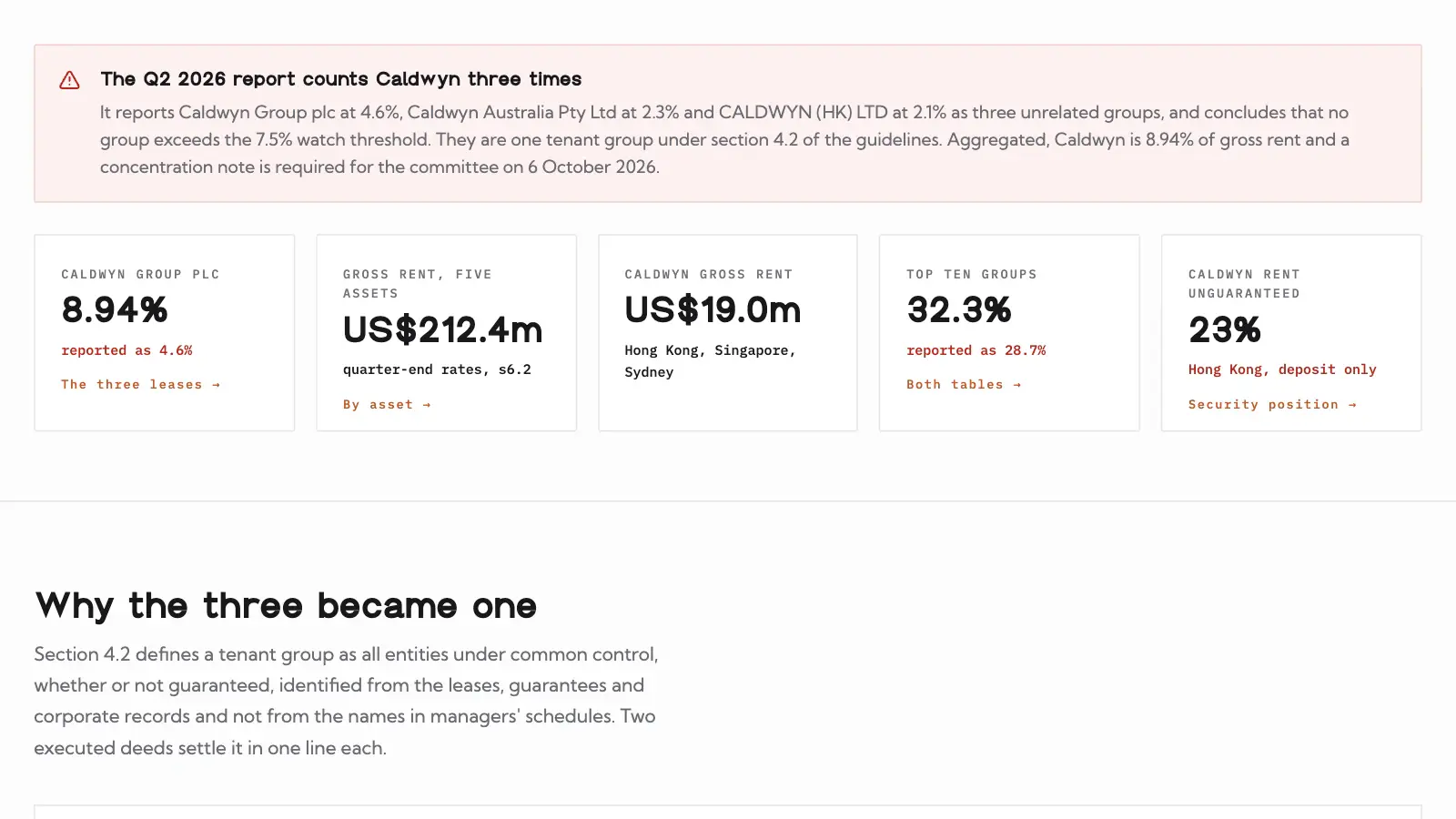Click the 'CALDWYN GROUP PLC' card label
Viewport: 1456px width, 819px height.
pyautogui.click(x=140, y=274)
